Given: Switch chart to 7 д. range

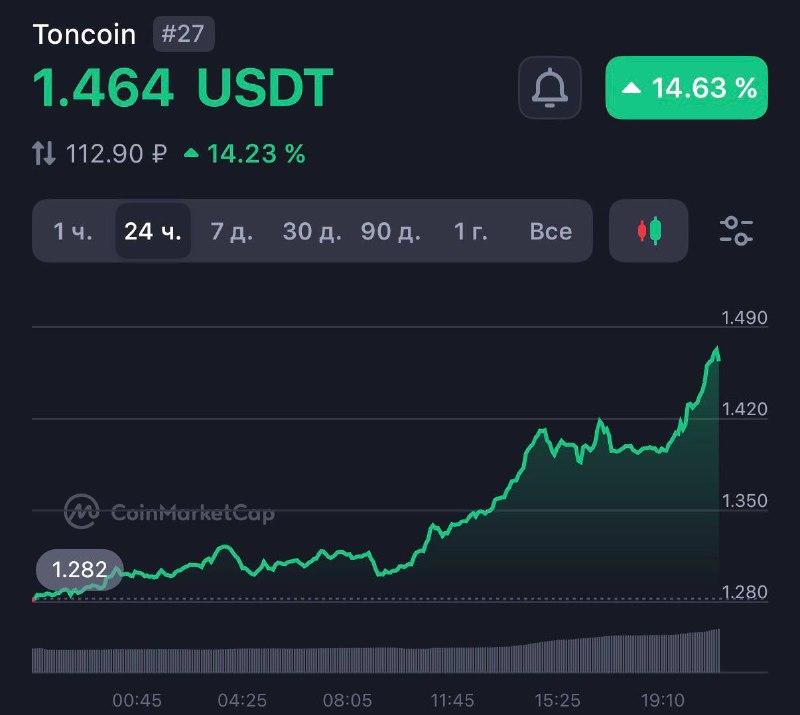Looking at the screenshot, I should pos(232,231).
